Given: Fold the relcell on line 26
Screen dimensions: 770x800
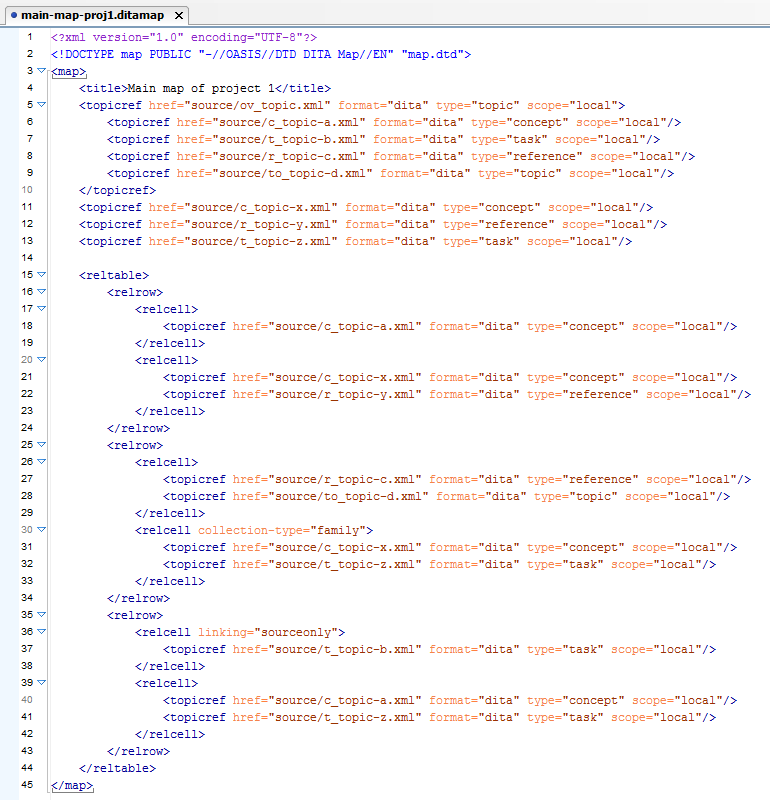Looking at the screenshot, I should (41, 462).
